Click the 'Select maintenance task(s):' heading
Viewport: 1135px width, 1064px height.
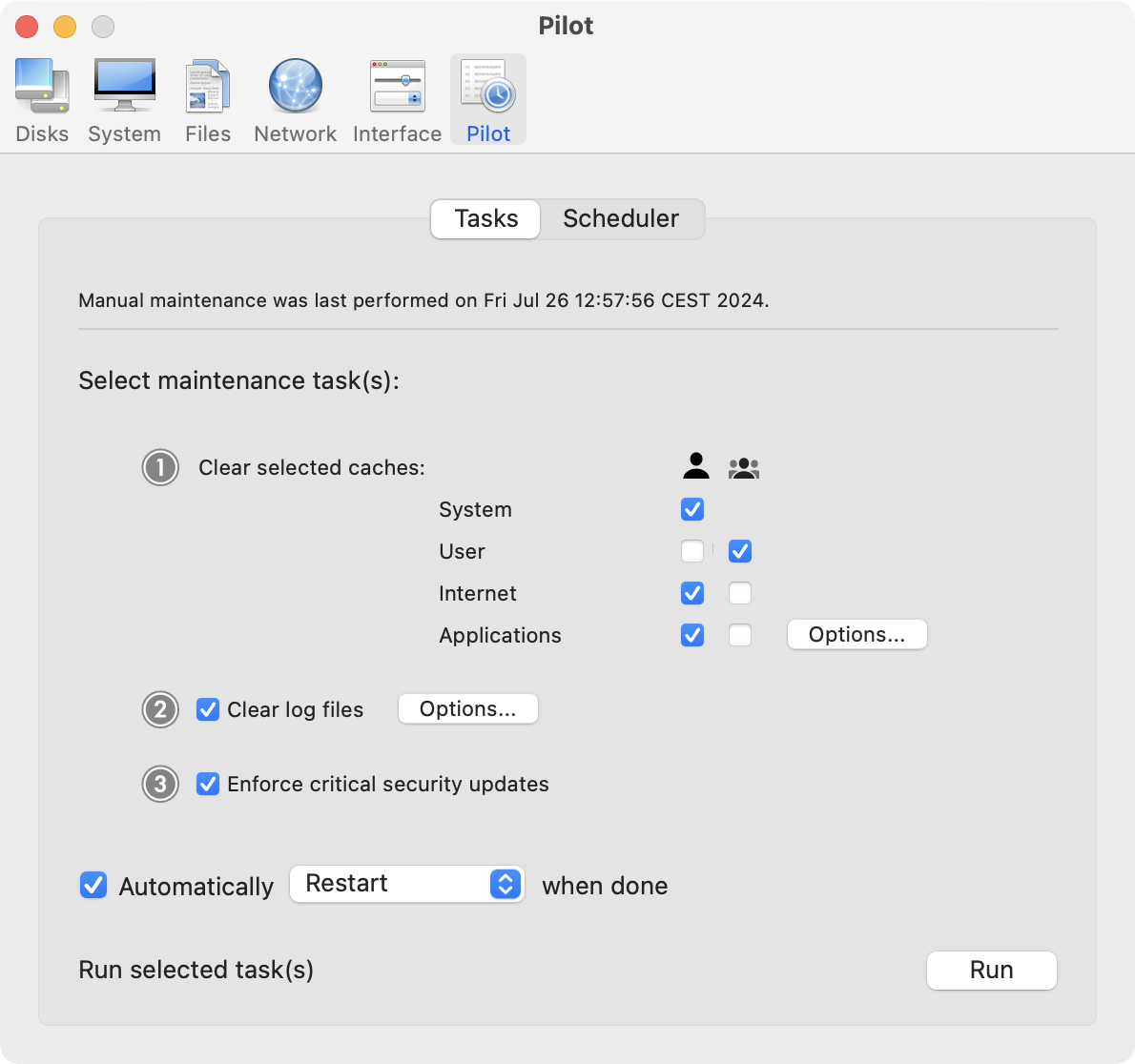coord(238,380)
